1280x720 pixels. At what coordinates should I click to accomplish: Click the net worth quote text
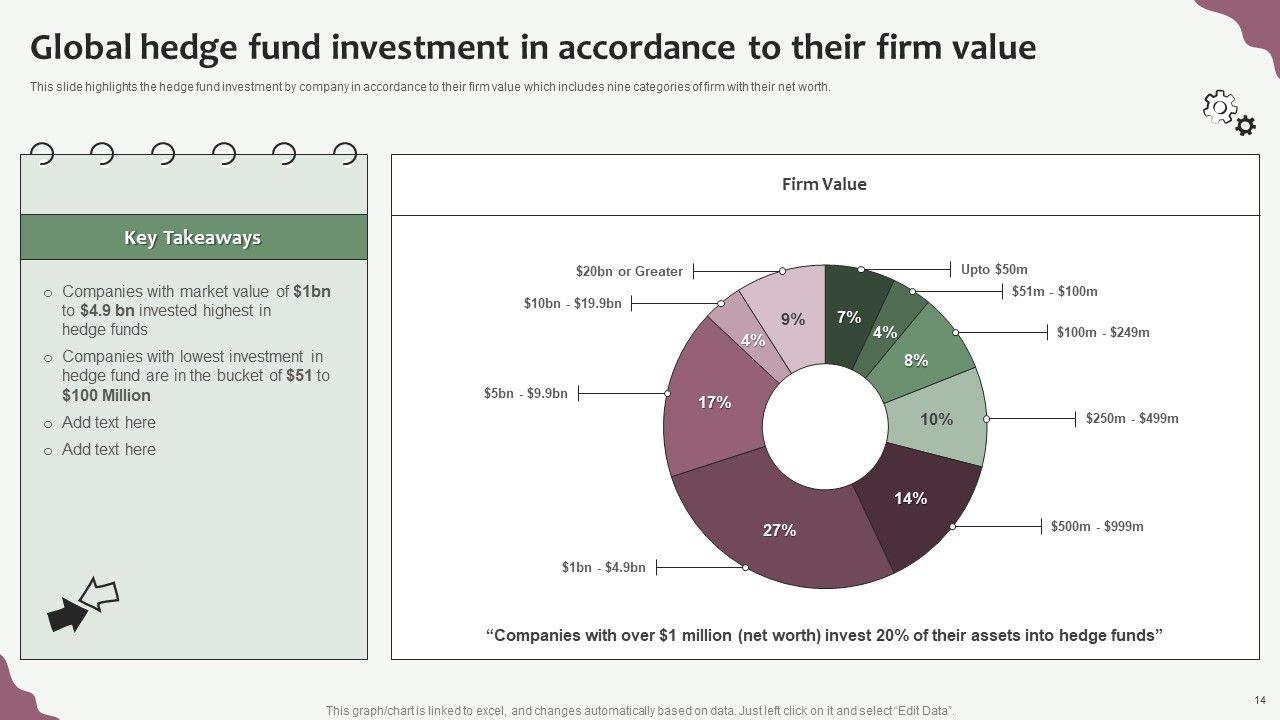(x=824, y=635)
